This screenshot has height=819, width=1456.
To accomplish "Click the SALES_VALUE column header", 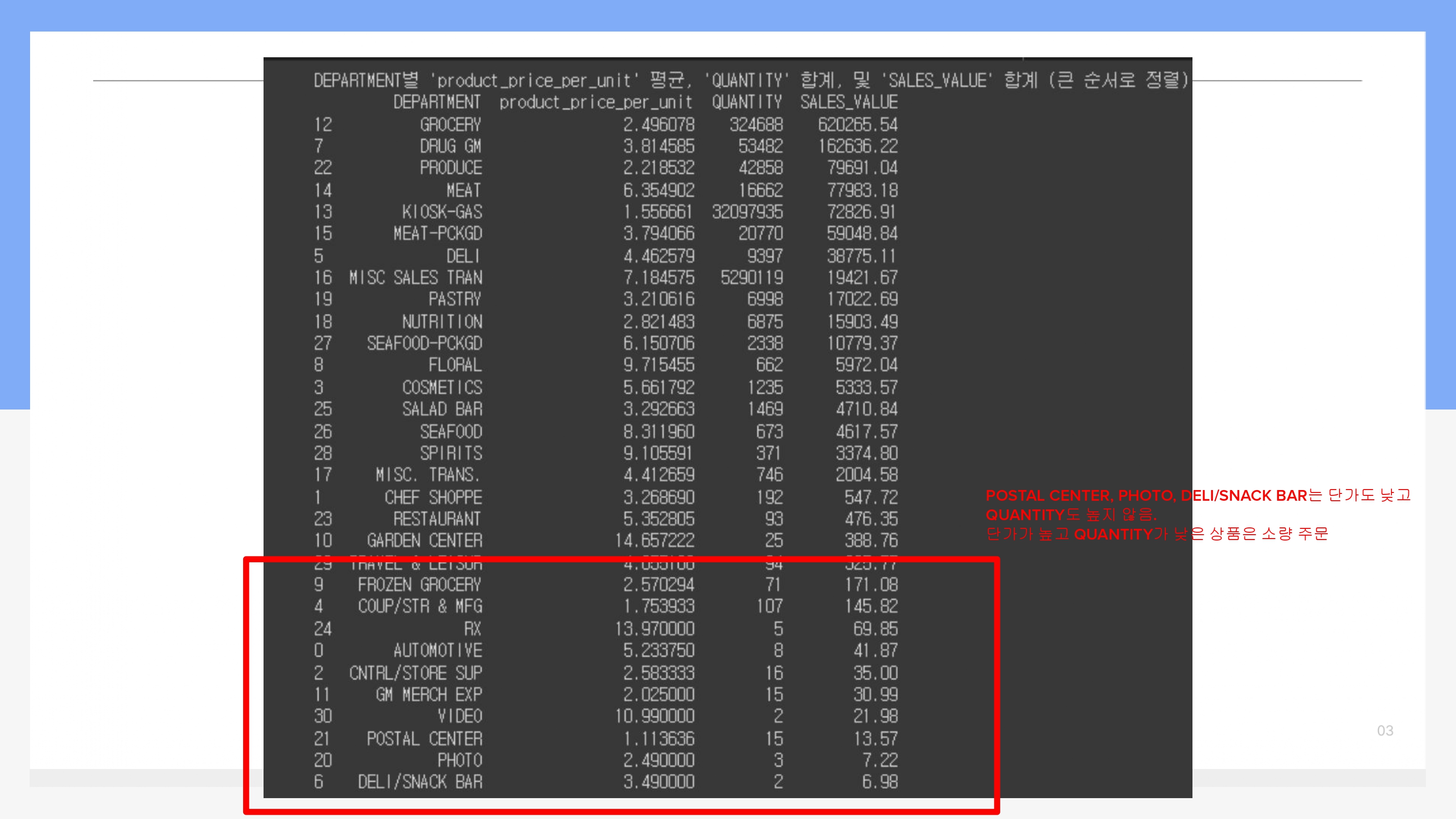I will tap(848, 102).
